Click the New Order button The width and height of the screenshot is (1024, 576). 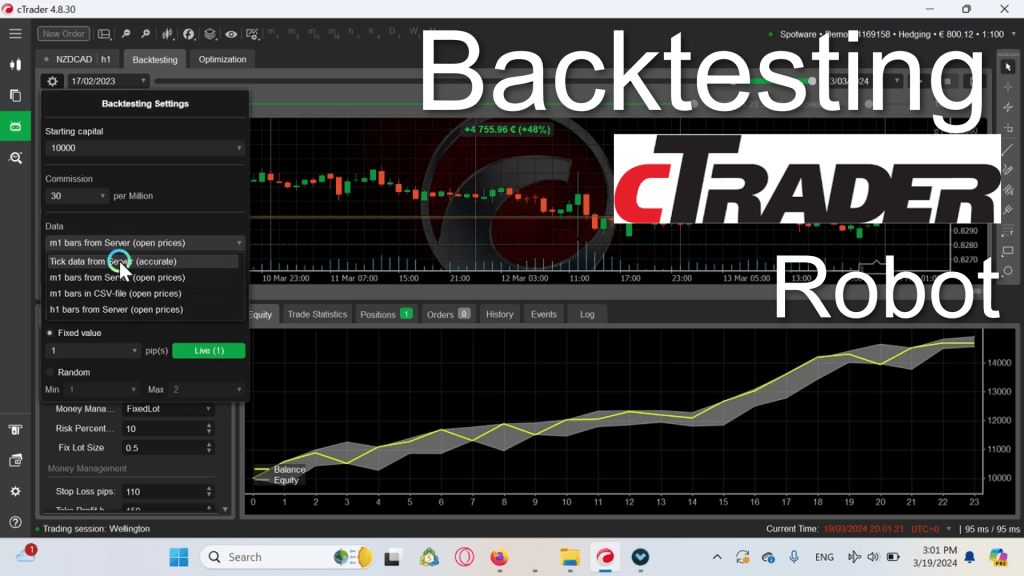(x=63, y=34)
